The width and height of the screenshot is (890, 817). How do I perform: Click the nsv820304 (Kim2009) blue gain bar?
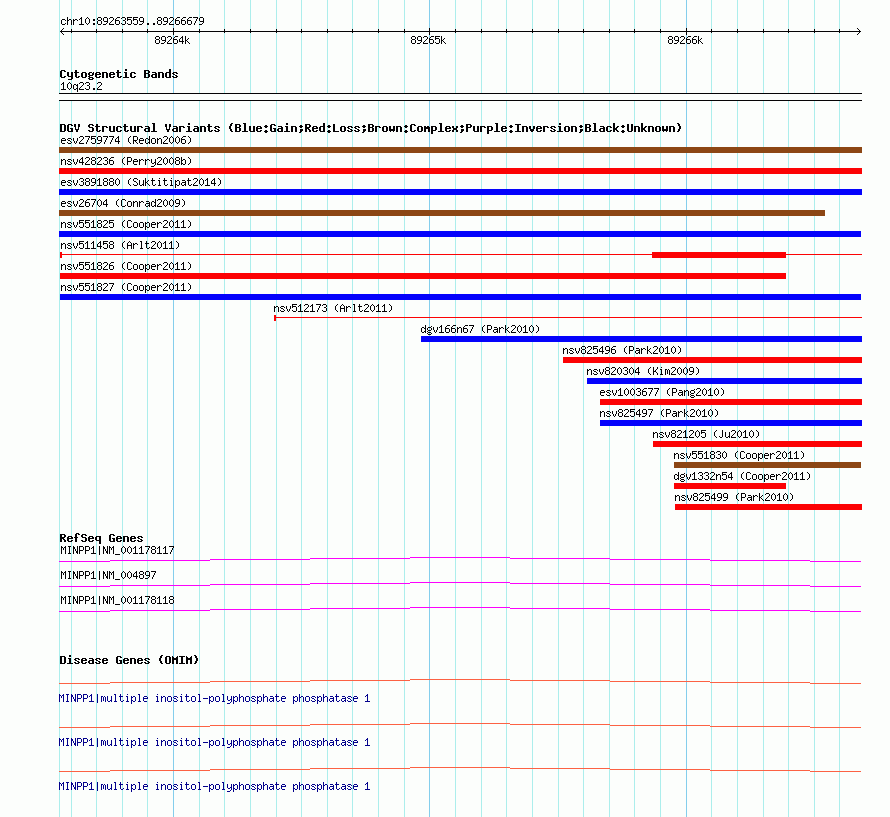[x=724, y=381]
